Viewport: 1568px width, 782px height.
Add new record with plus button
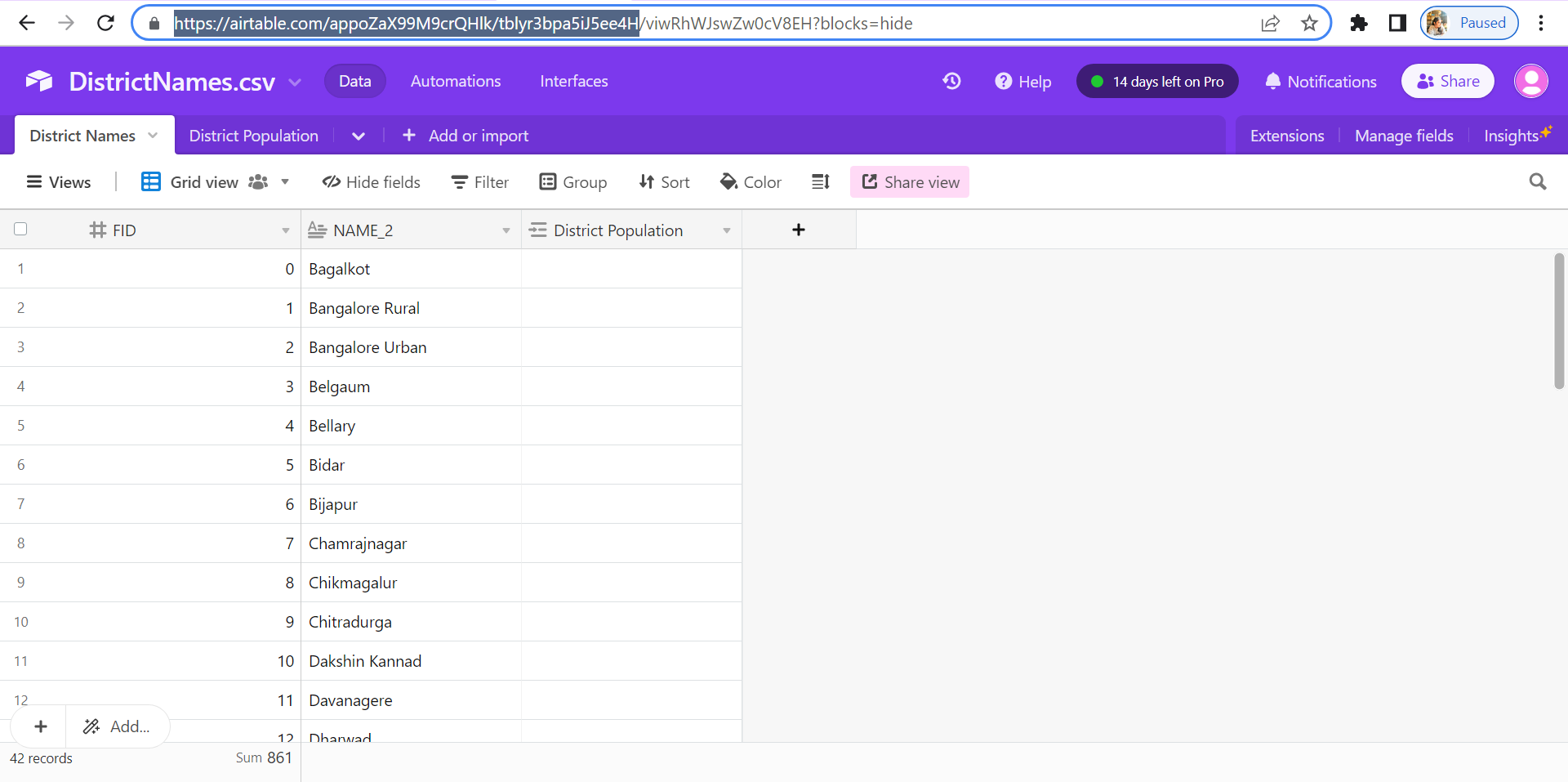(40, 726)
